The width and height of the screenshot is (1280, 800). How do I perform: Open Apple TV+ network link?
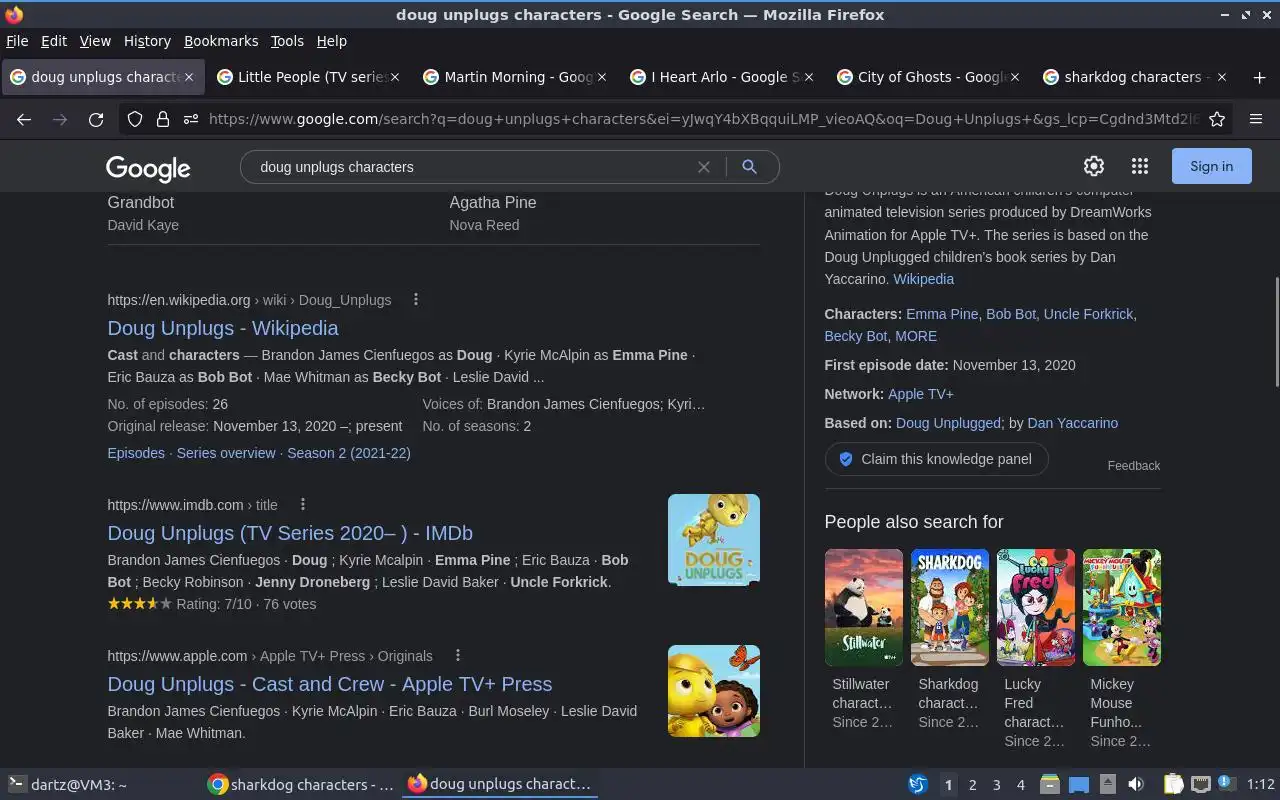point(921,394)
